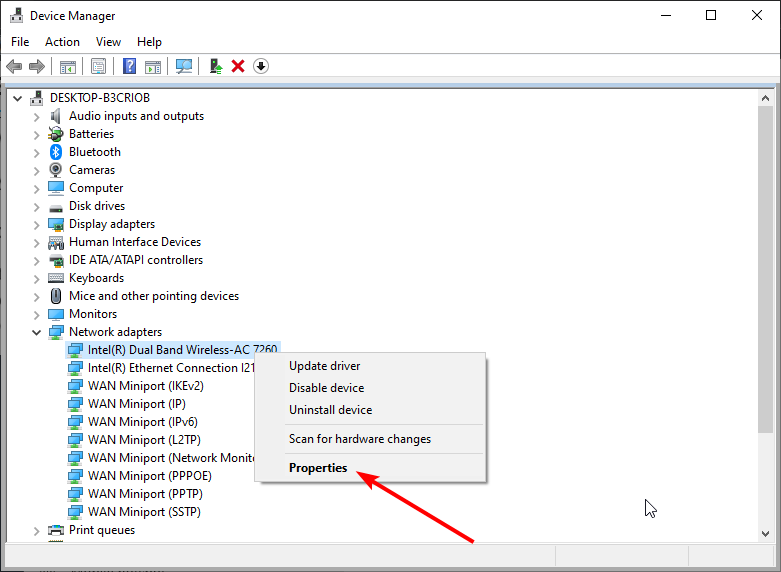Expand the Monitors category
Viewport: 781px width, 572px height.
point(36,314)
